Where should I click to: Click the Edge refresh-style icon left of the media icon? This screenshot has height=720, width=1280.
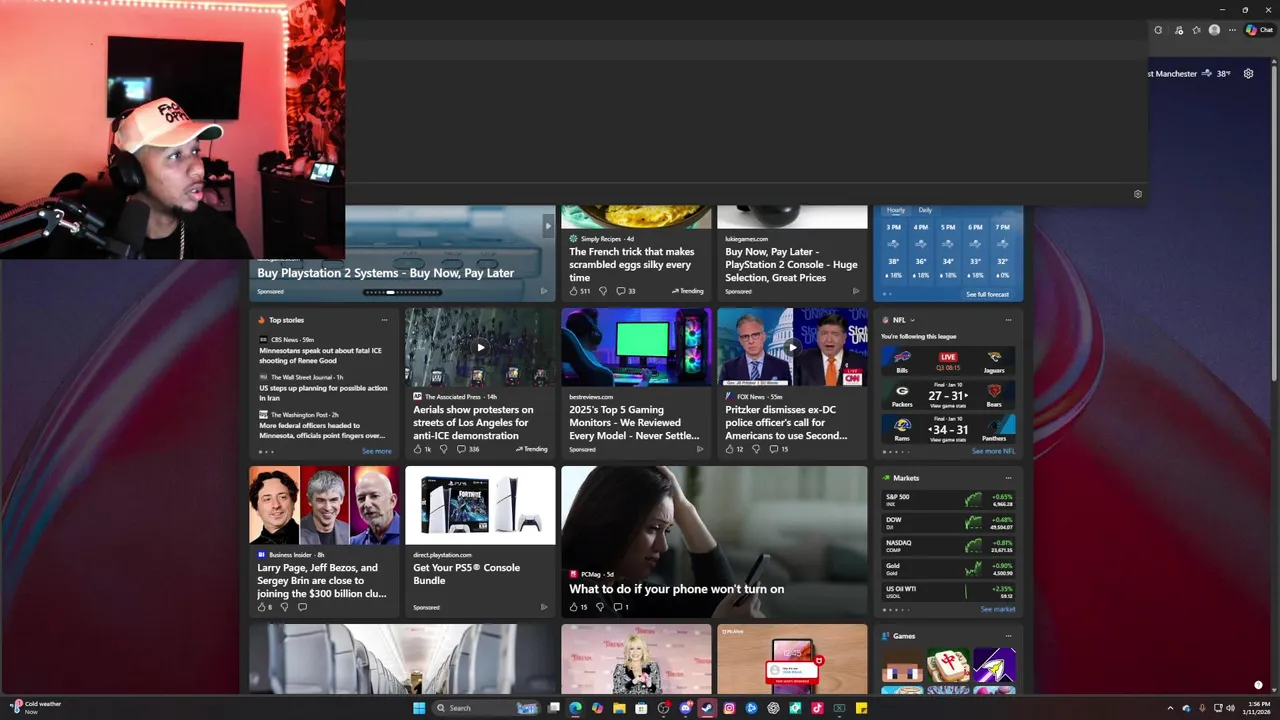(x=1158, y=30)
